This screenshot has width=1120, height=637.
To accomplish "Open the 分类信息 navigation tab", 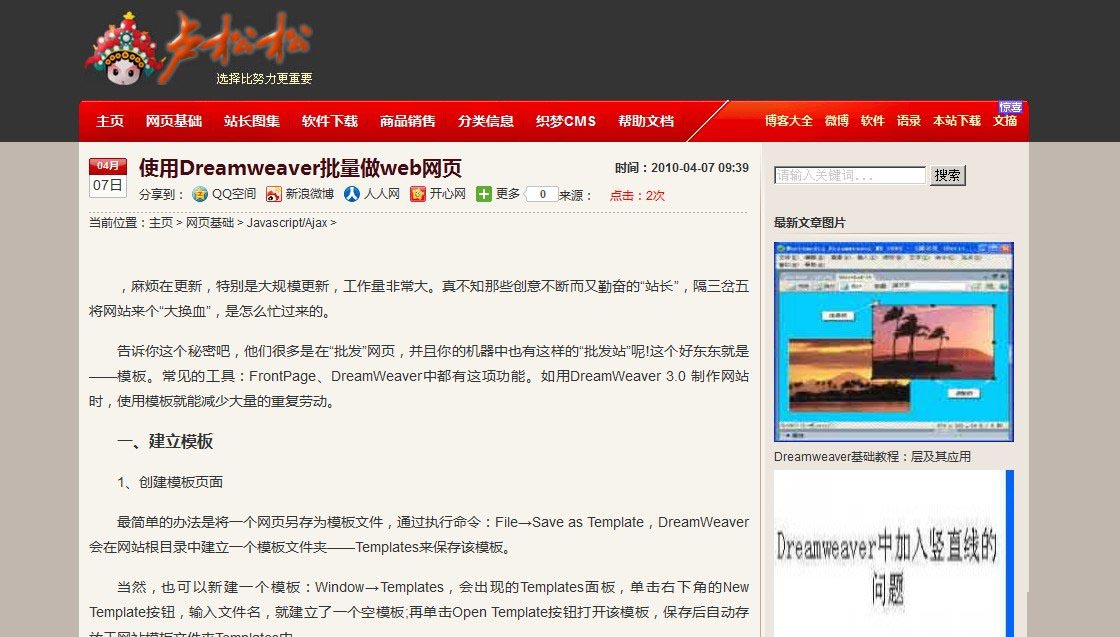I will click(486, 121).
